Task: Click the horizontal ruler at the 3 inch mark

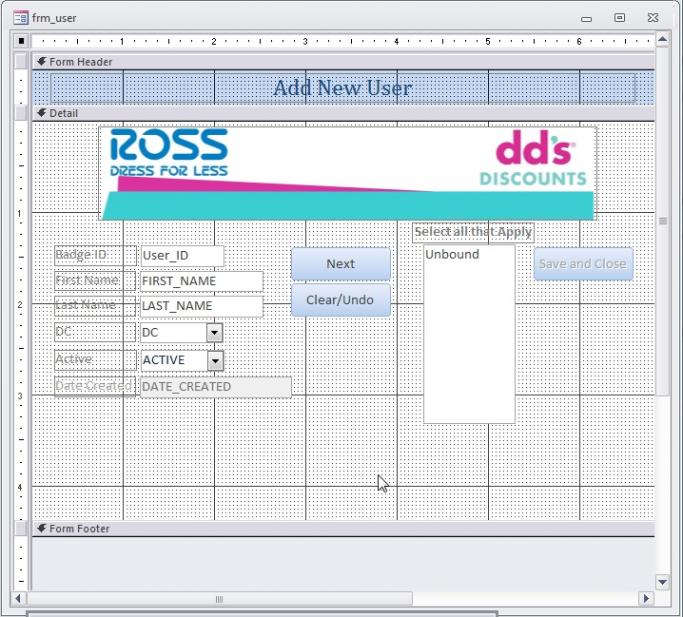Action: [305, 41]
